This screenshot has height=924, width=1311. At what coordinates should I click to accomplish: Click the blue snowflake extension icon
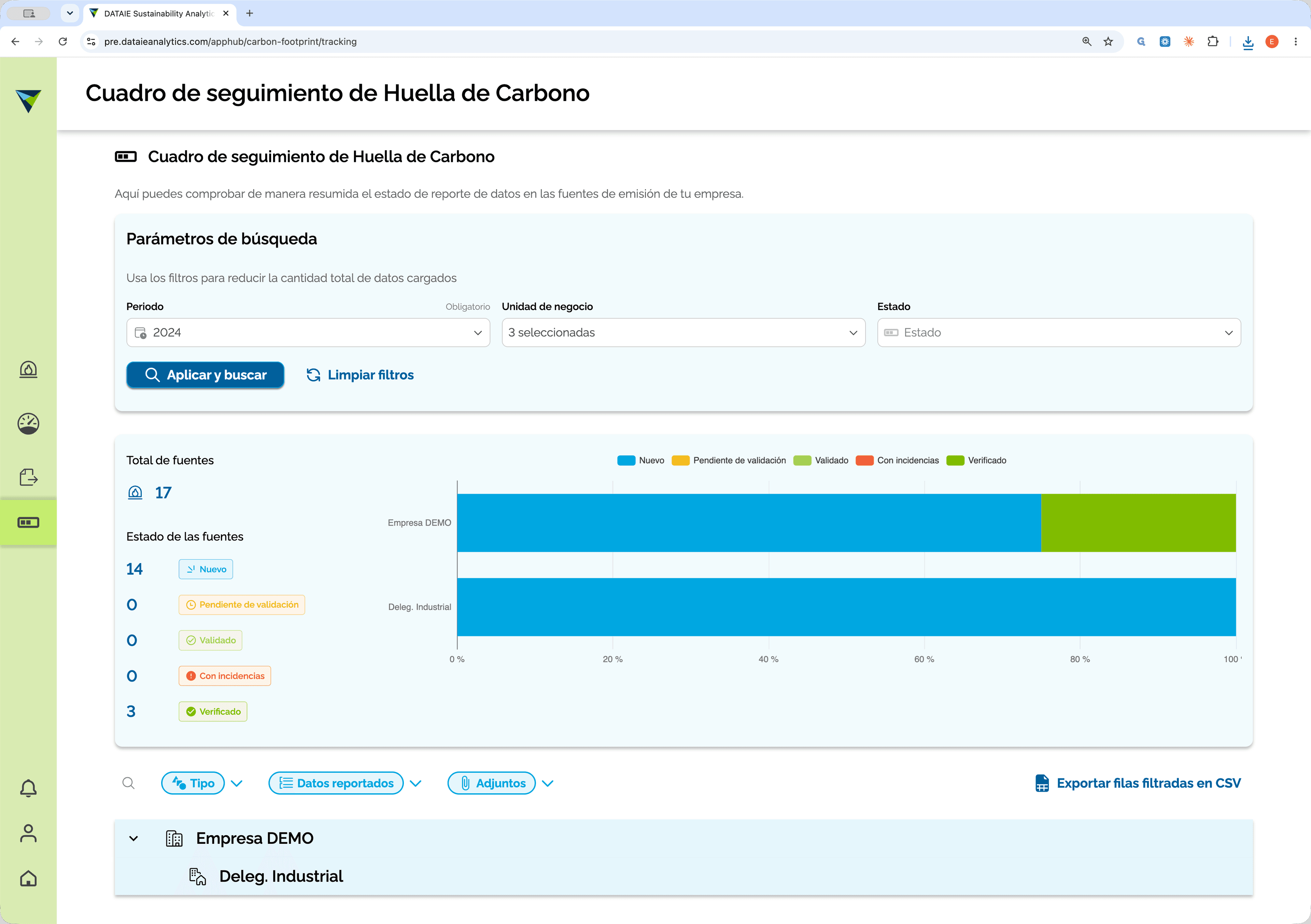tap(1165, 41)
